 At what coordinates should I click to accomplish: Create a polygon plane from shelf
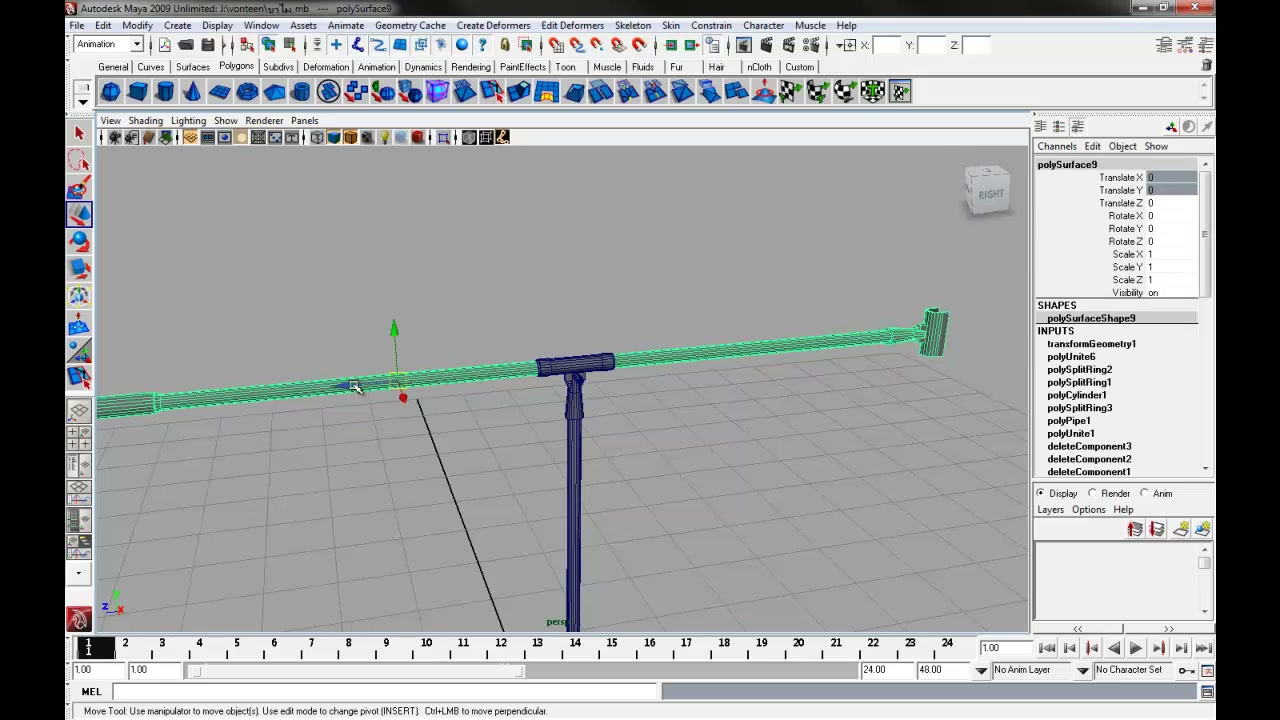coord(219,92)
